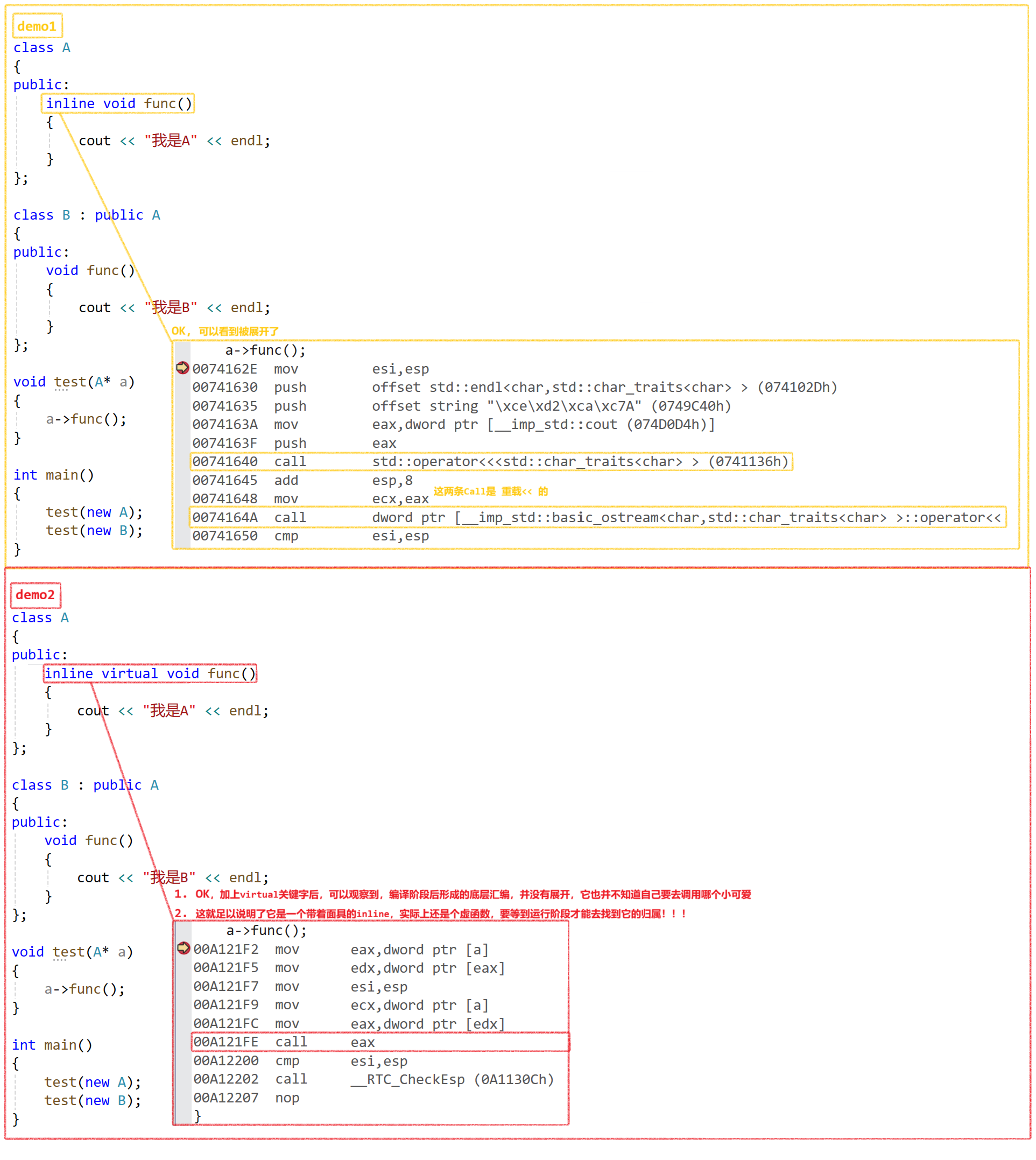
Task: Click 'a->func();' header in second disassembly
Action: click(x=266, y=930)
